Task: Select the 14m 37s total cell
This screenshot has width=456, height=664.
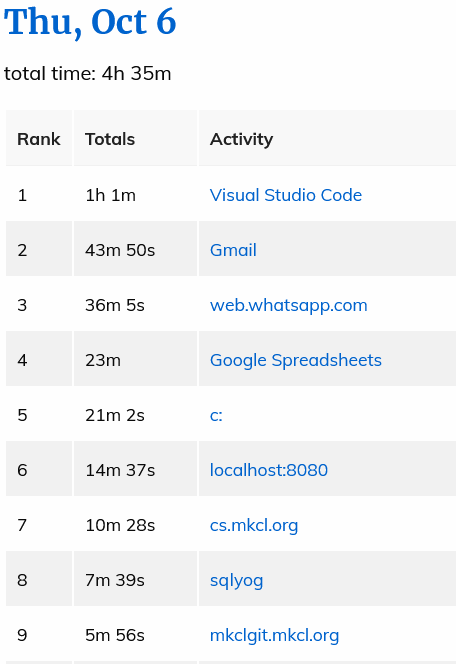Action: coord(135,470)
